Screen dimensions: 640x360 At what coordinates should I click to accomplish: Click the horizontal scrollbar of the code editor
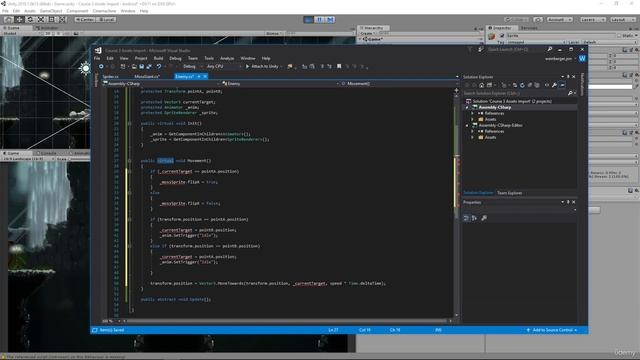pos(288,321)
